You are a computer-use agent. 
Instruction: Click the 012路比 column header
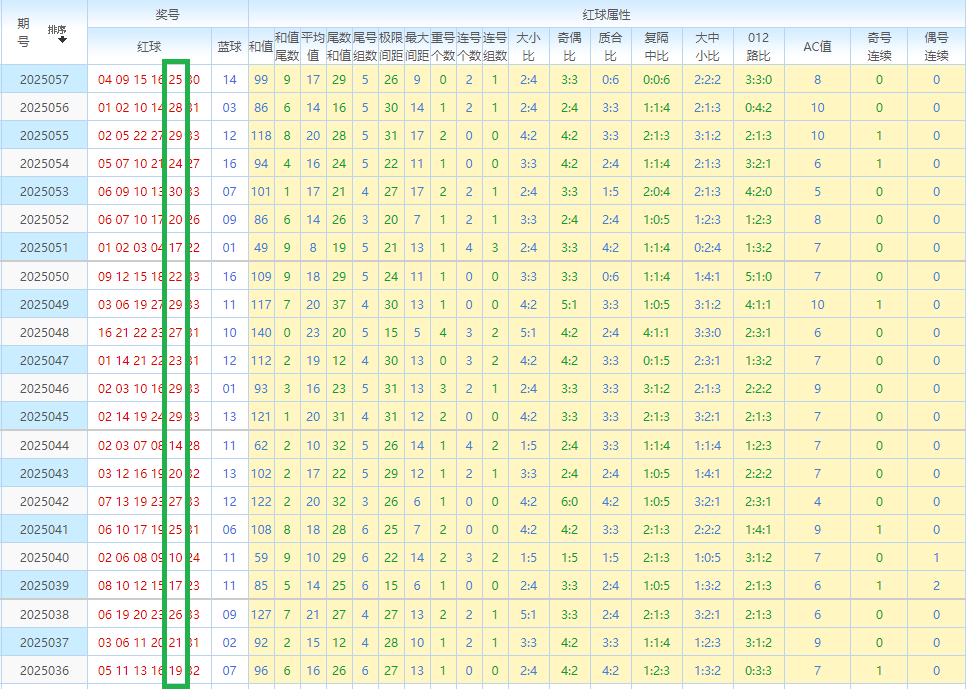pyautogui.click(x=759, y=46)
